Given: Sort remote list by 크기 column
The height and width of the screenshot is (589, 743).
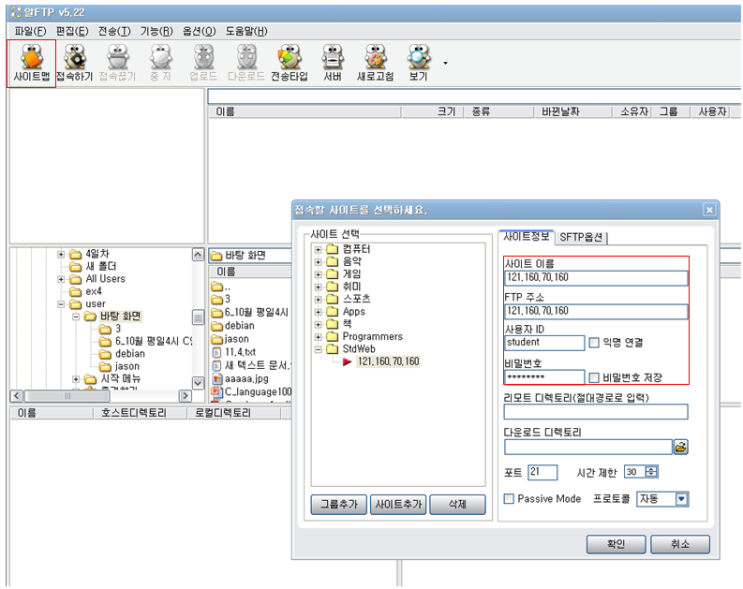Looking at the screenshot, I should click(x=432, y=112).
